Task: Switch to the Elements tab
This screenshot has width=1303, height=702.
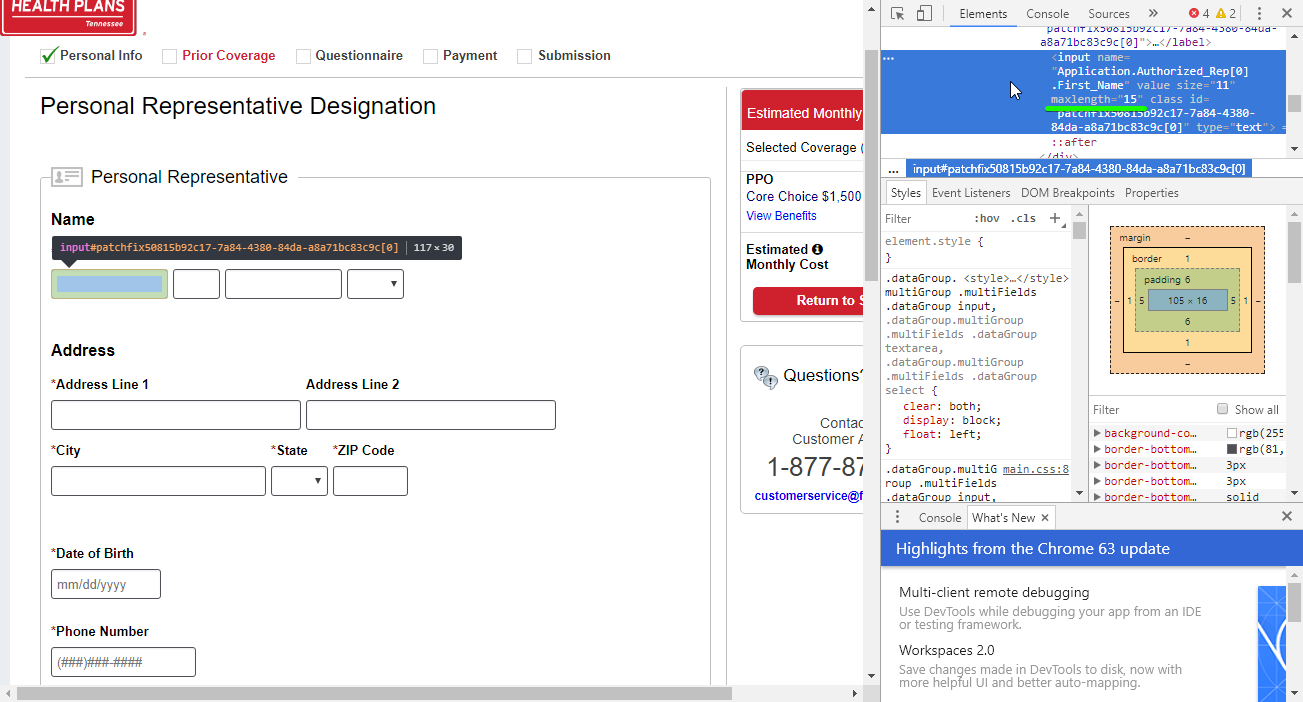Action: [x=983, y=14]
